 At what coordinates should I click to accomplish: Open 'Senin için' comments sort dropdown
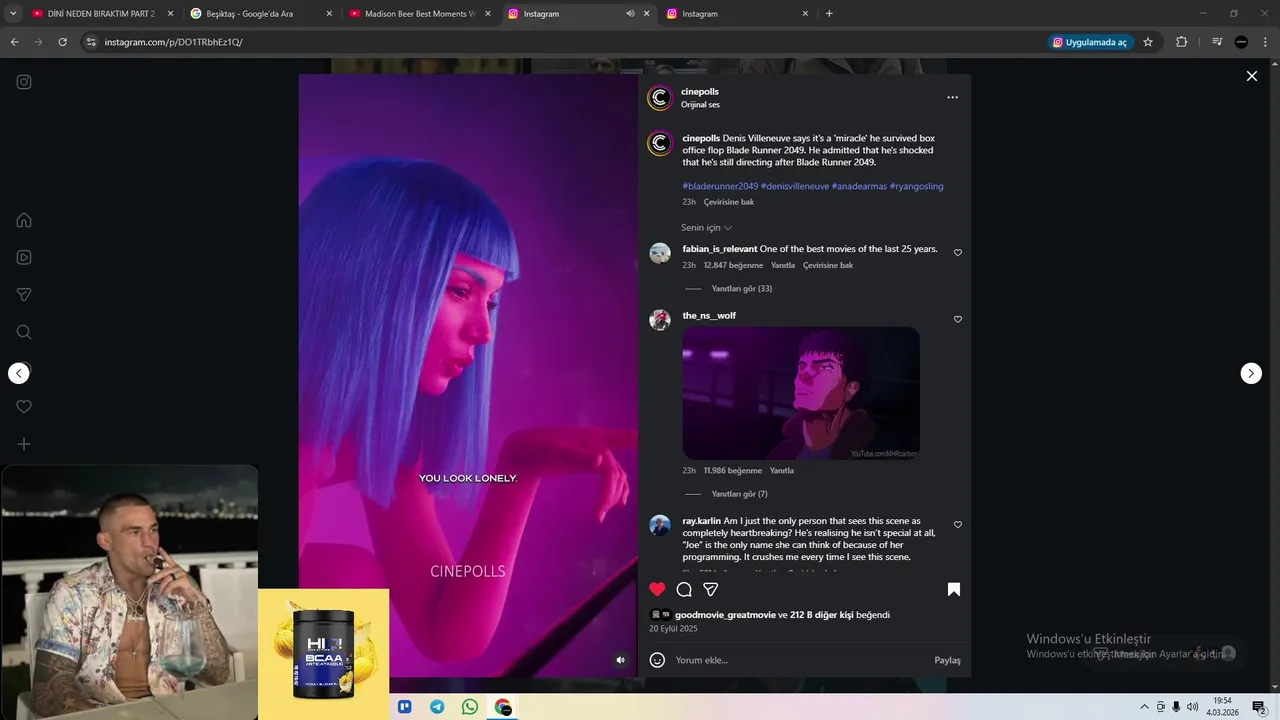coord(706,228)
